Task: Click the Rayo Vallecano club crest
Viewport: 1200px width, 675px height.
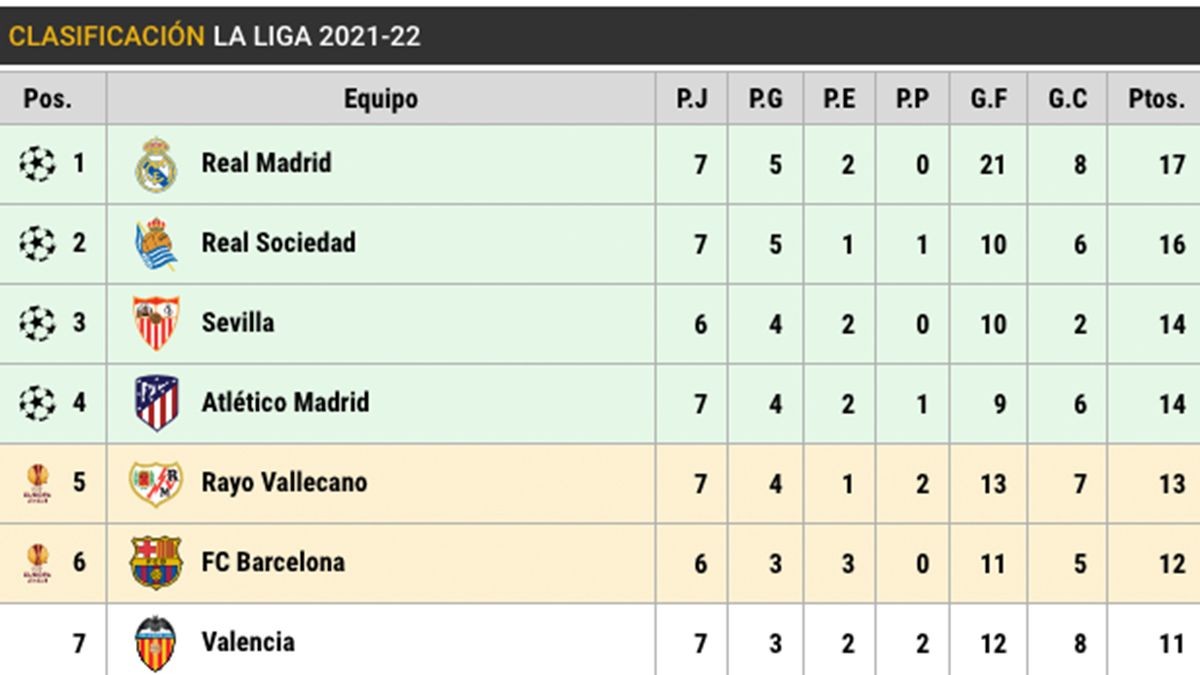Action: 156,483
